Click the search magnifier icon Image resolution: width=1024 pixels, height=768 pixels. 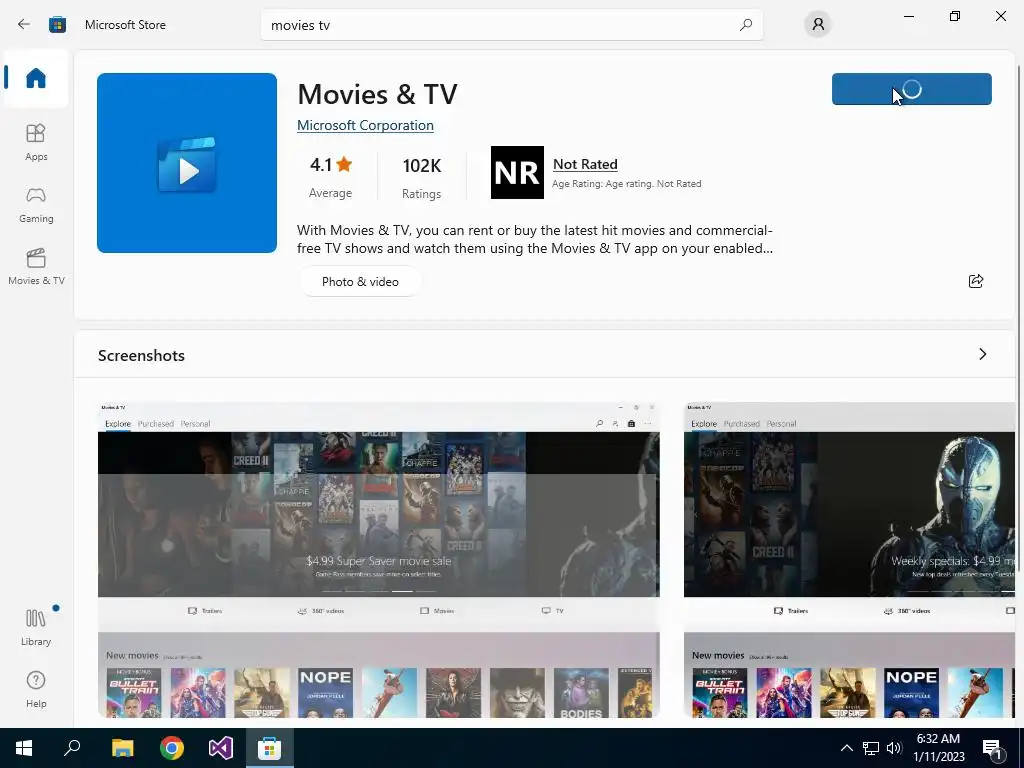tap(746, 25)
